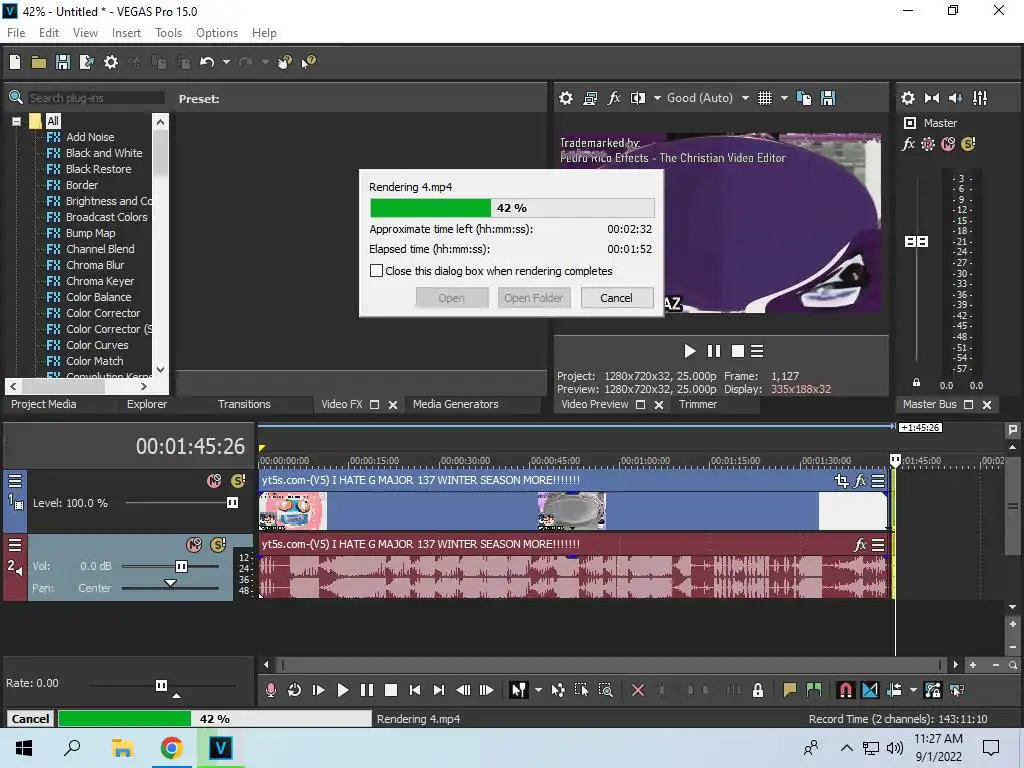
Task: Open the File menu
Action: [x=16, y=33]
